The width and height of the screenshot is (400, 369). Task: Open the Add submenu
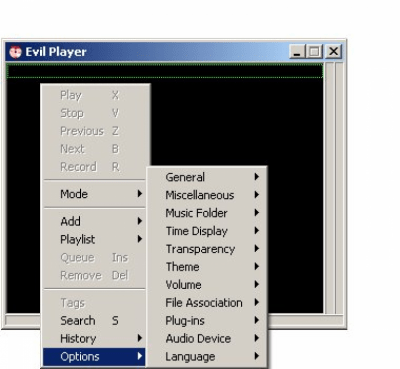pyautogui.click(x=95, y=221)
